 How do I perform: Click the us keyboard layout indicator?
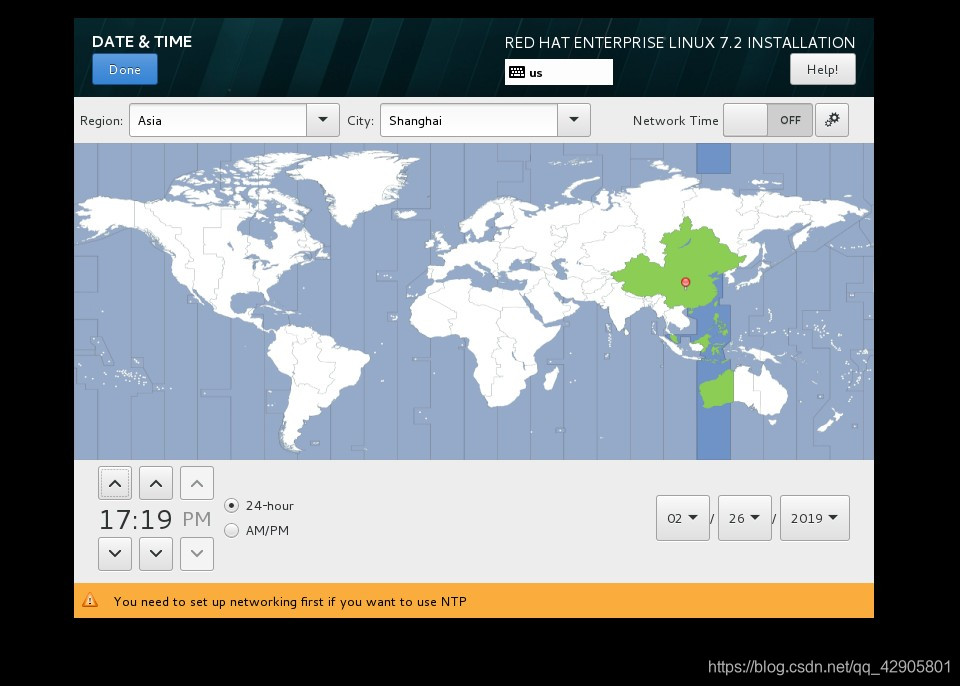point(558,72)
